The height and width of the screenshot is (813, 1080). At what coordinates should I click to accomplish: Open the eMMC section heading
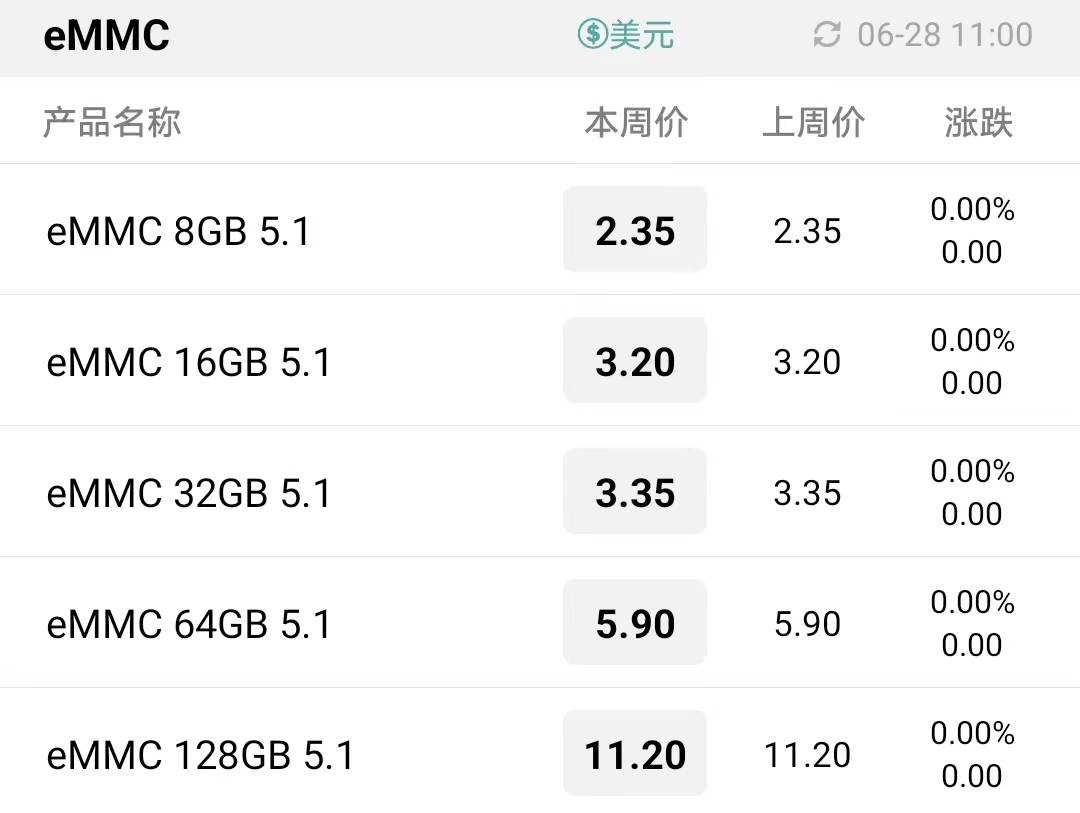(106, 35)
